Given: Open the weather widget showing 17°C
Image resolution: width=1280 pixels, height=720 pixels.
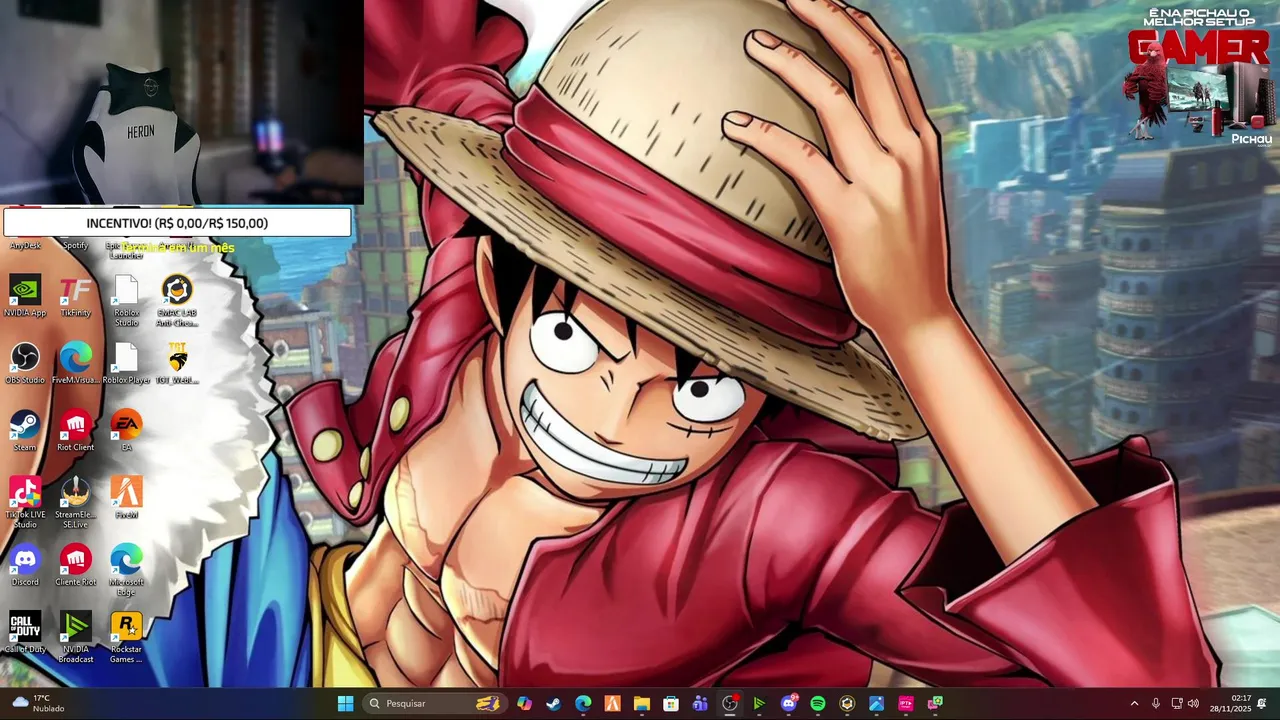Looking at the screenshot, I should click(40, 703).
